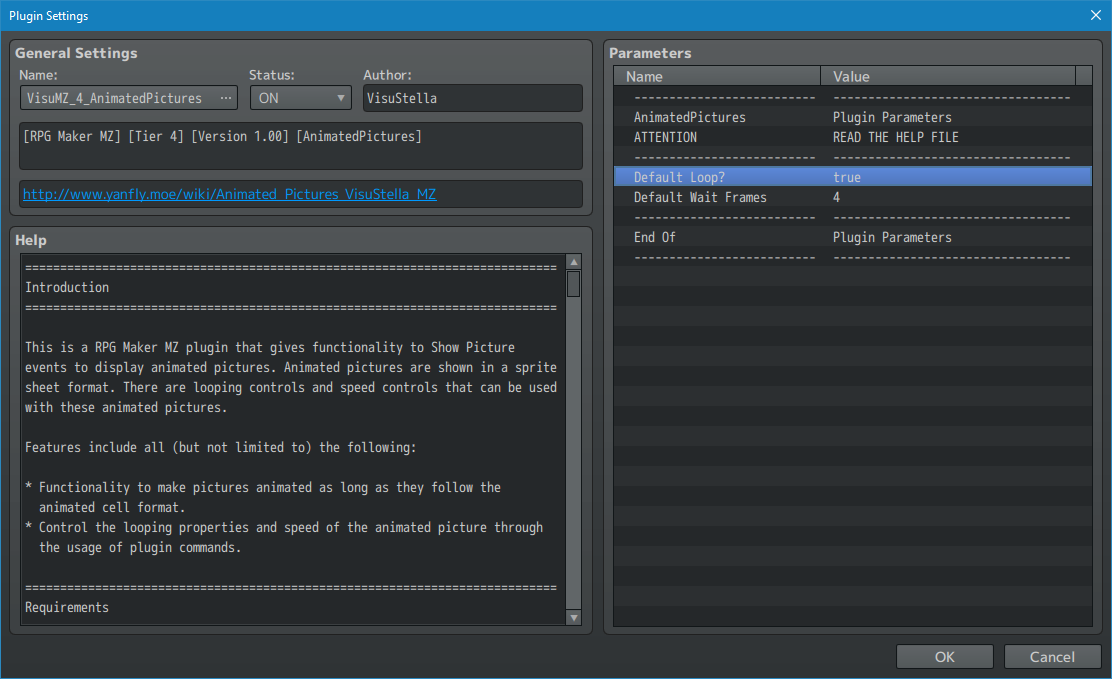Click the Author field VisuStella

[472, 98]
